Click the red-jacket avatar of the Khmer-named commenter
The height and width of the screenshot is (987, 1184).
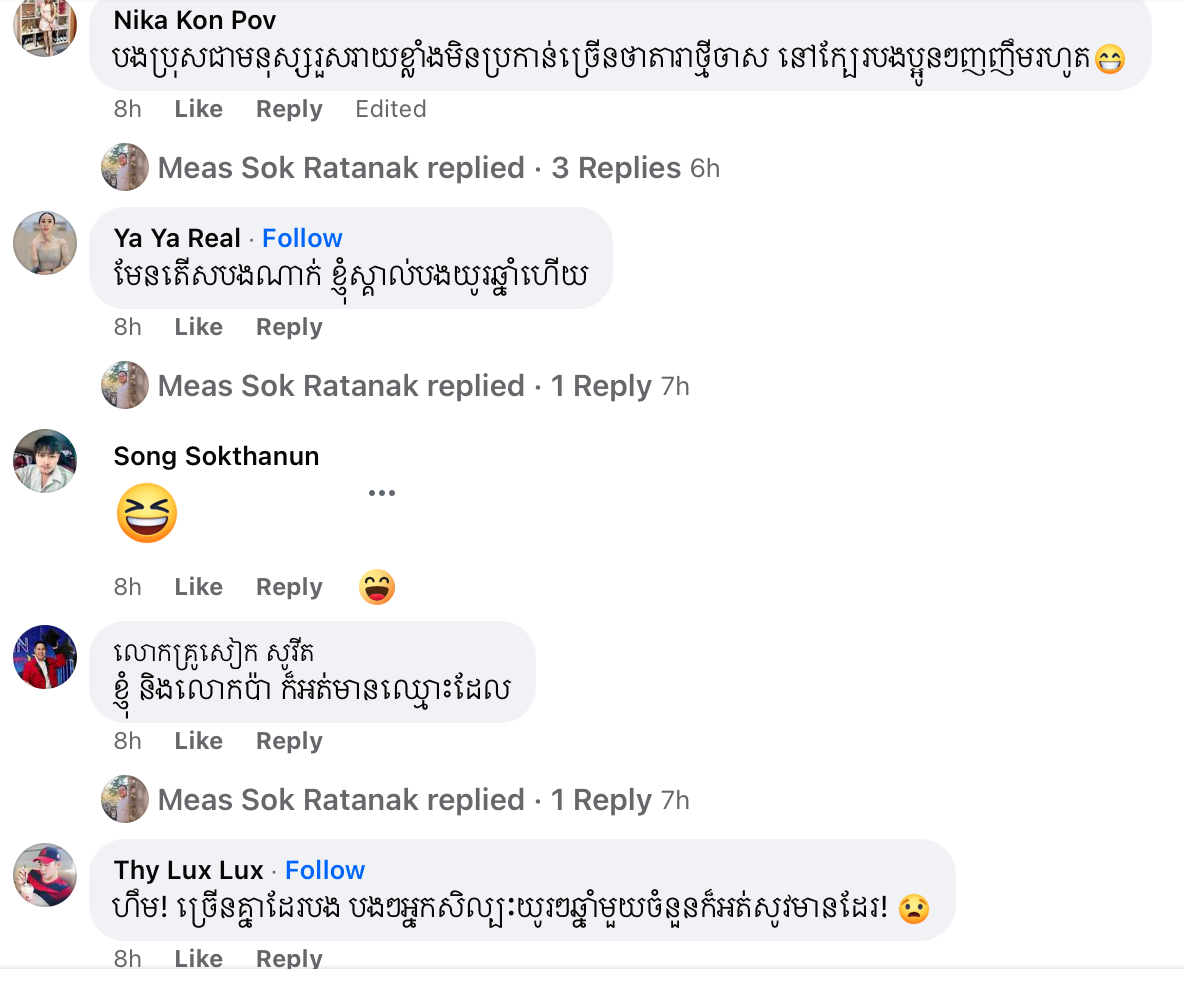point(45,657)
